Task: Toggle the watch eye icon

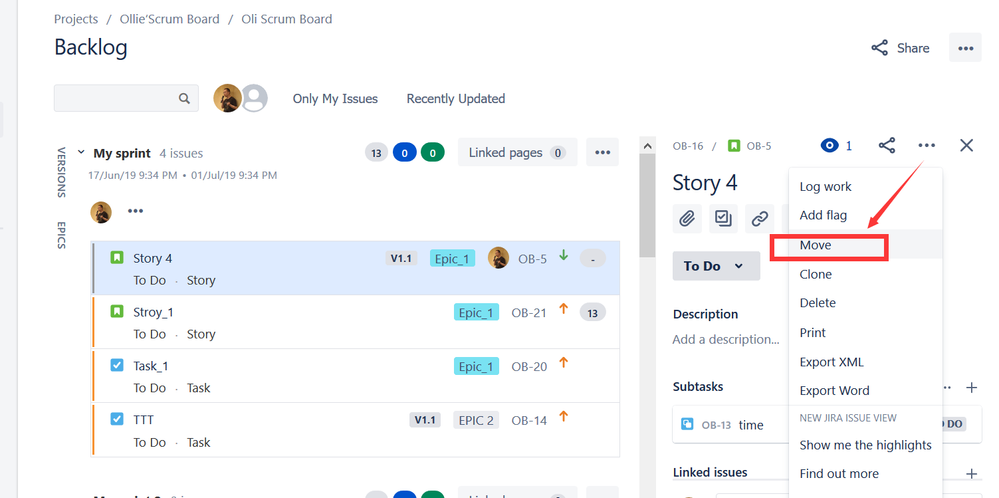Action: tap(829, 146)
